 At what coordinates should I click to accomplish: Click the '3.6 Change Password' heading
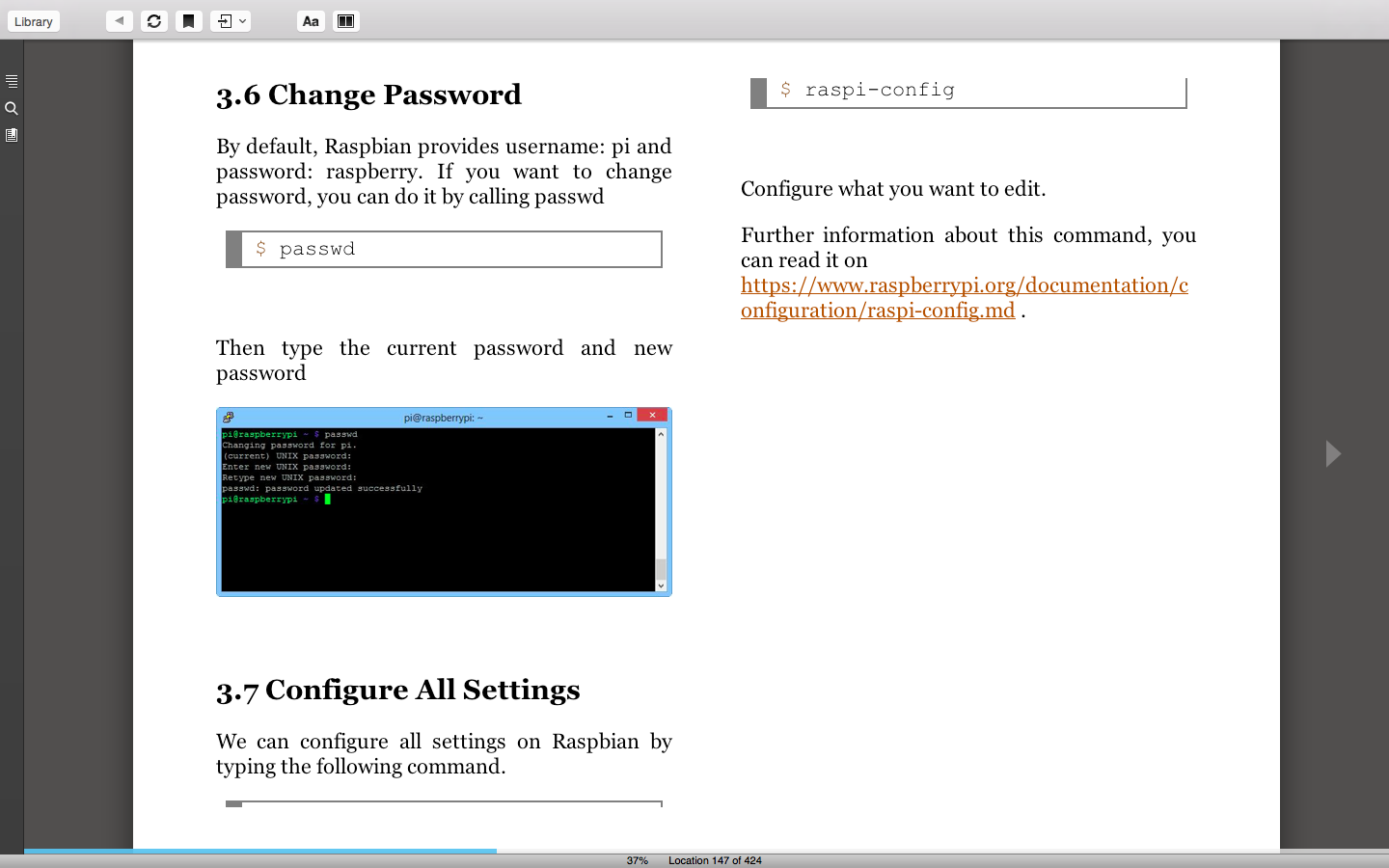368,95
